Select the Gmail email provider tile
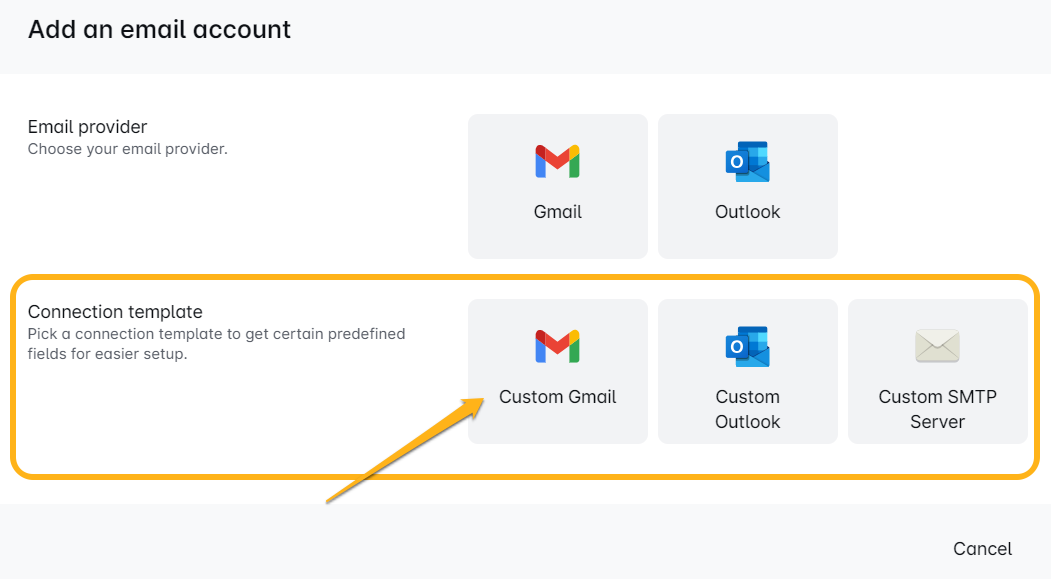The width and height of the screenshot is (1051, 579). (x=558, y=186)
